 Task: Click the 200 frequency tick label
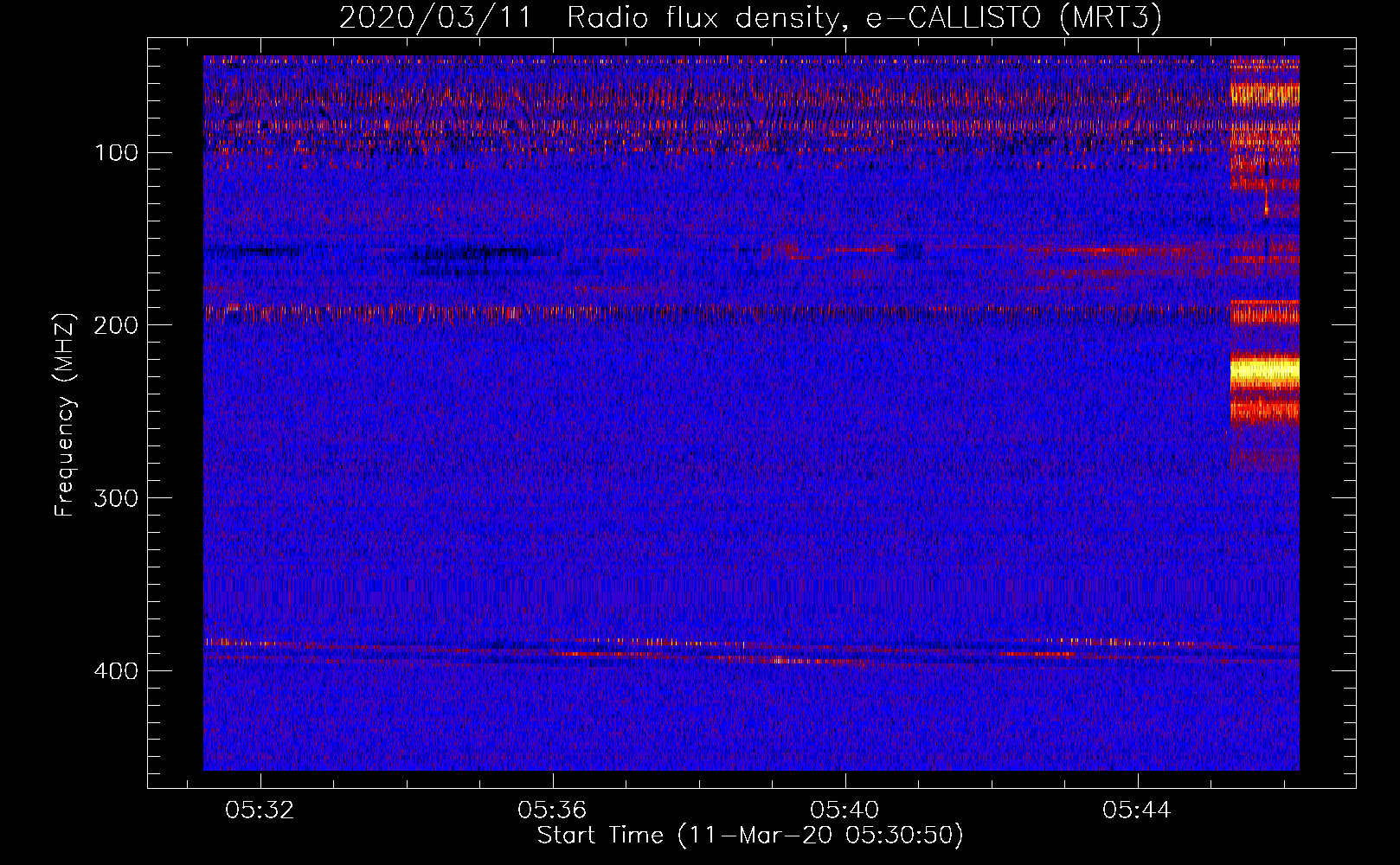coord(117,325)
